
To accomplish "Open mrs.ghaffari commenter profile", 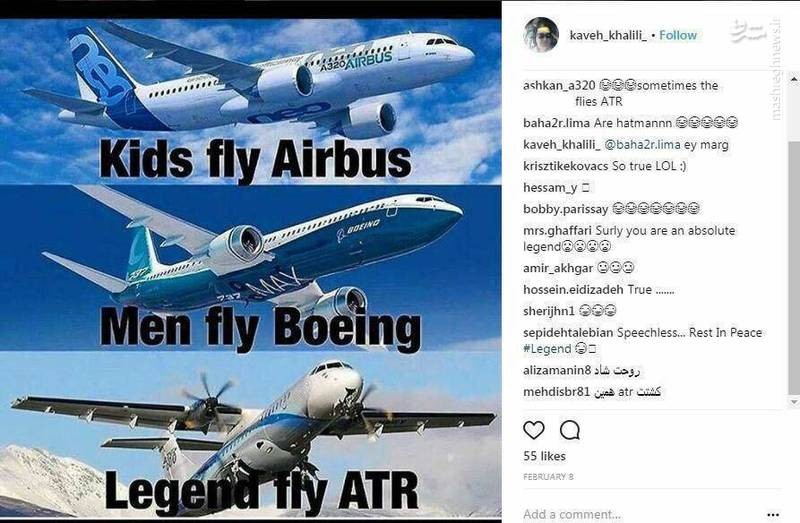I will tap(557, 231).
